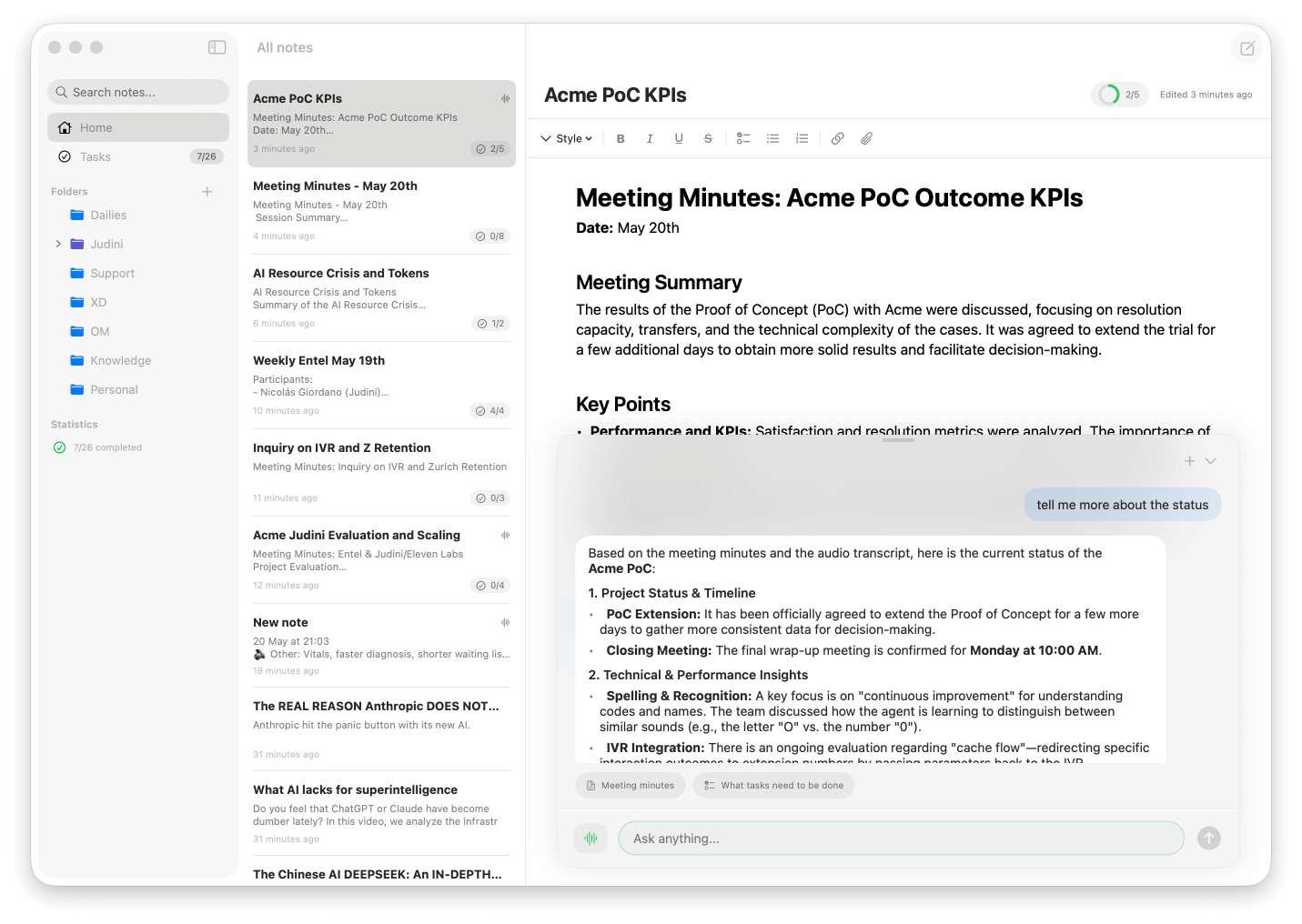Click audio icon on Acme Judini Evaluation note

505,535
